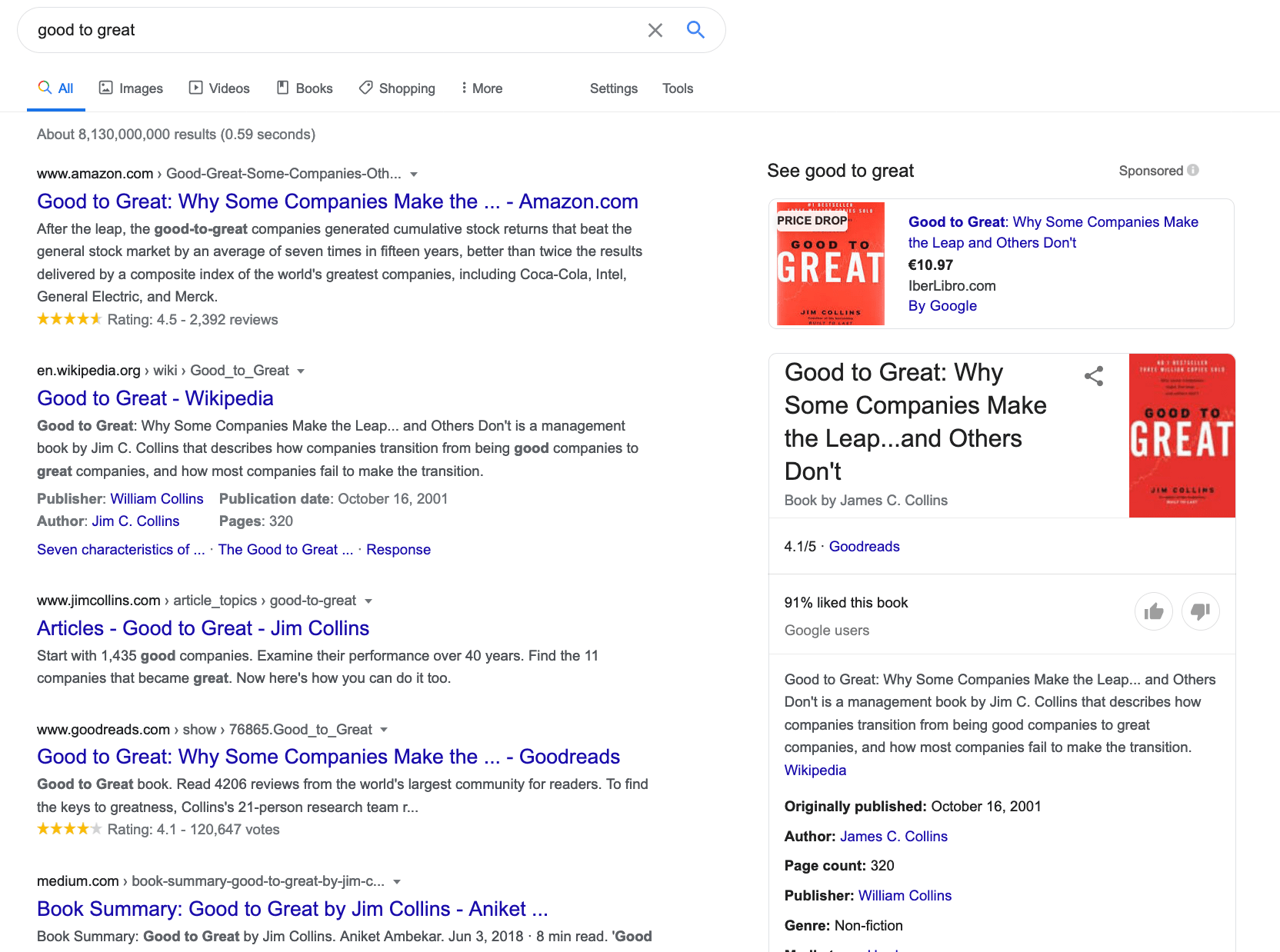Open the Amazon.com Good to Great result
This screenshot has width=1280, height=952.
(338, 201)
